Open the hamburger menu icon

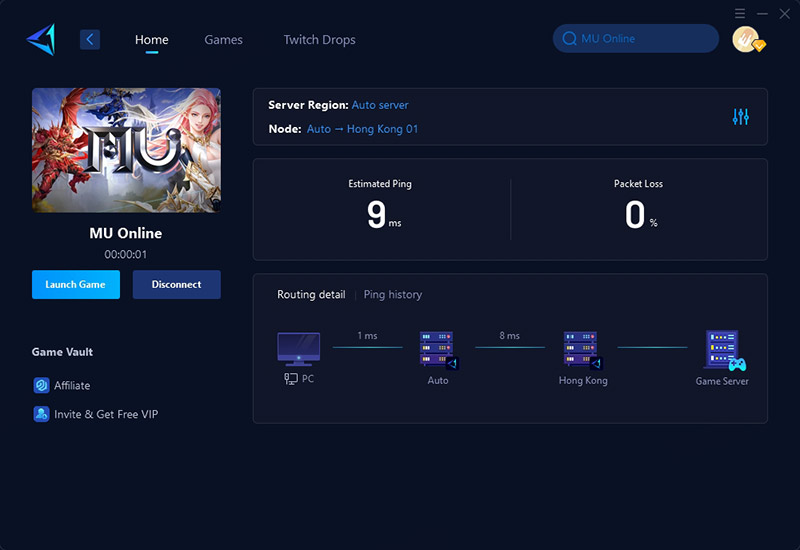point(740,13)
